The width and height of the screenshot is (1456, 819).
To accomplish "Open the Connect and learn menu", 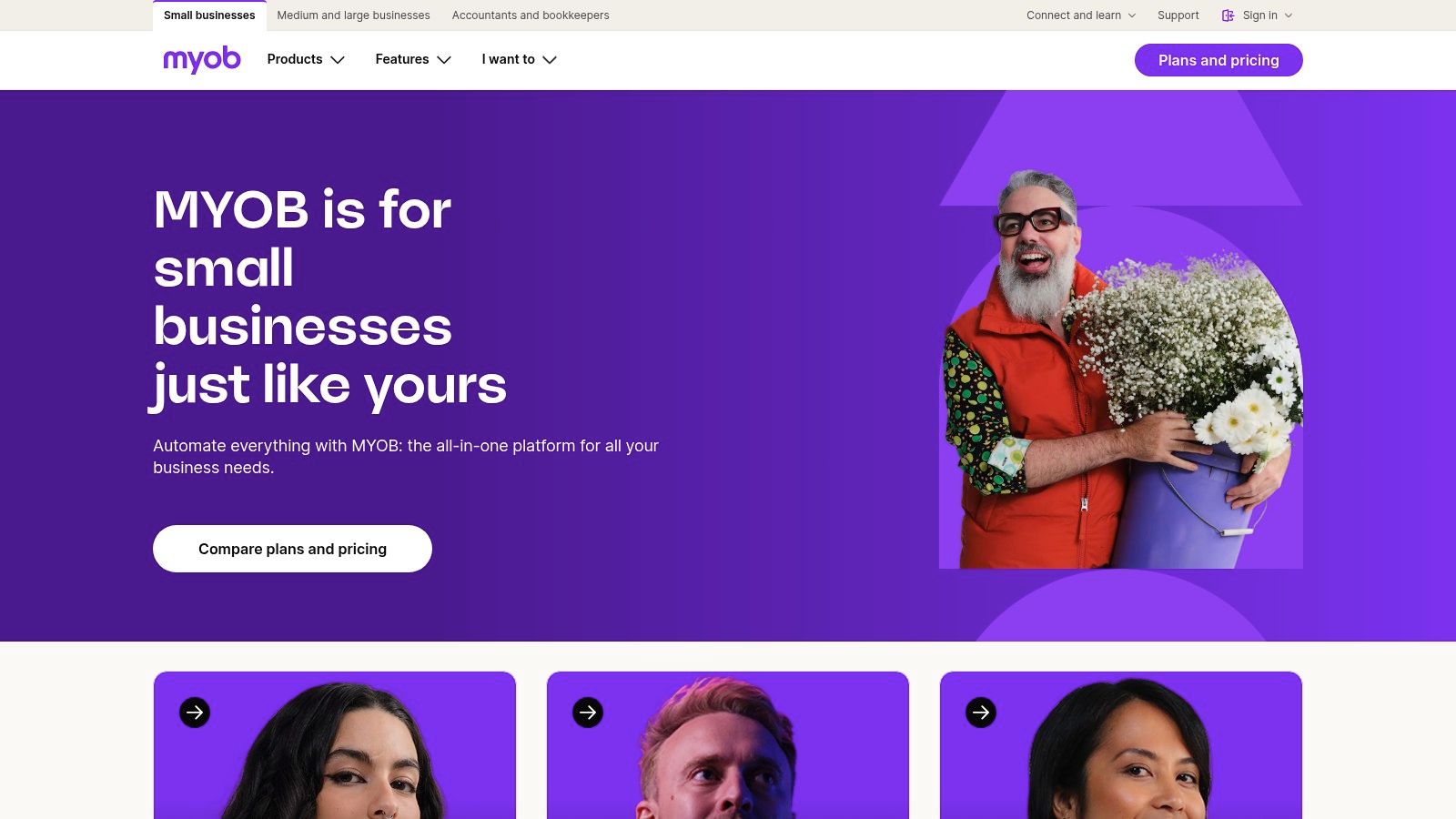I will point(1081,15).
